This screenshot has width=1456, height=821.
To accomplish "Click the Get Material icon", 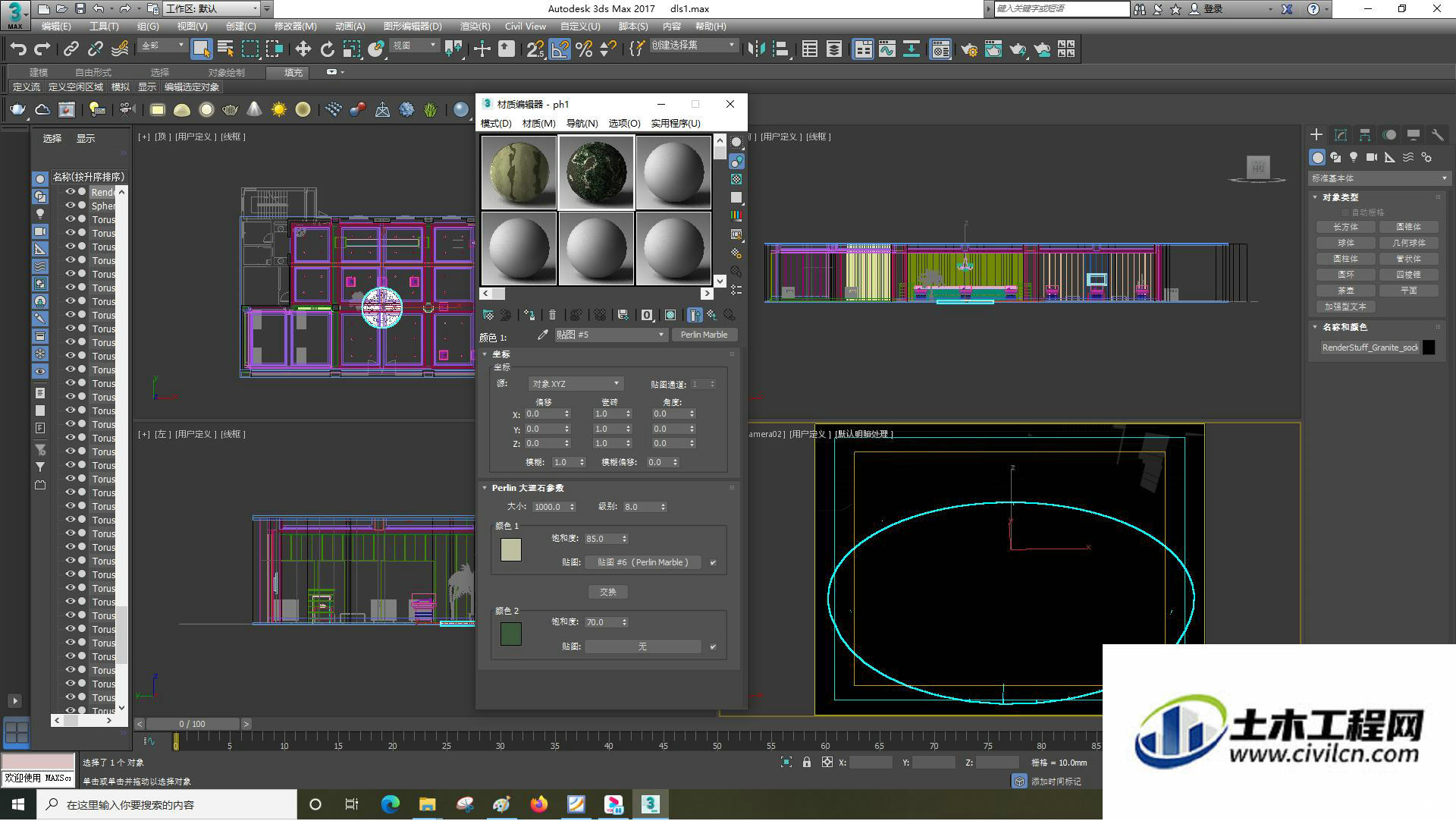I will (x=488, y=315).
